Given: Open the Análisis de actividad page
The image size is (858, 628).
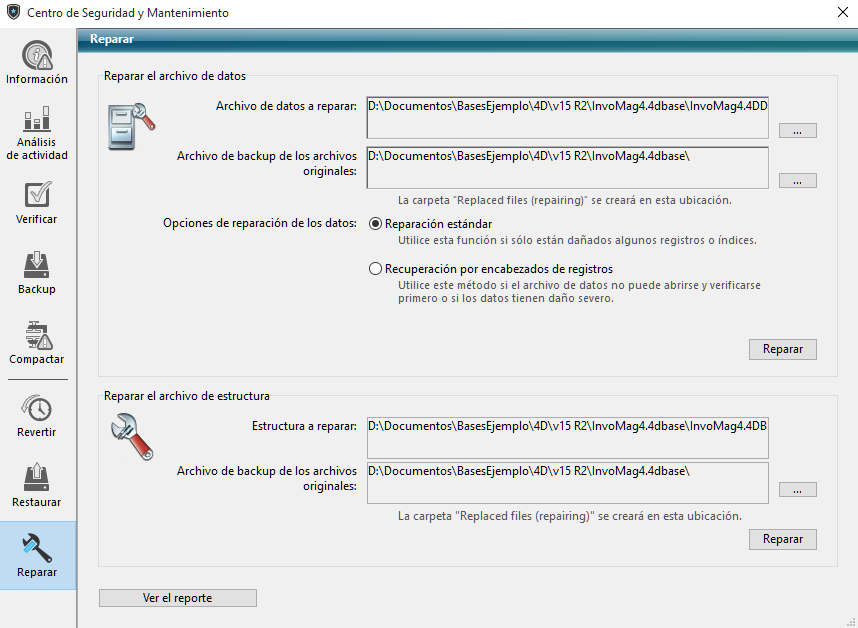Looking at the screenshot, I should pos(37,133).
